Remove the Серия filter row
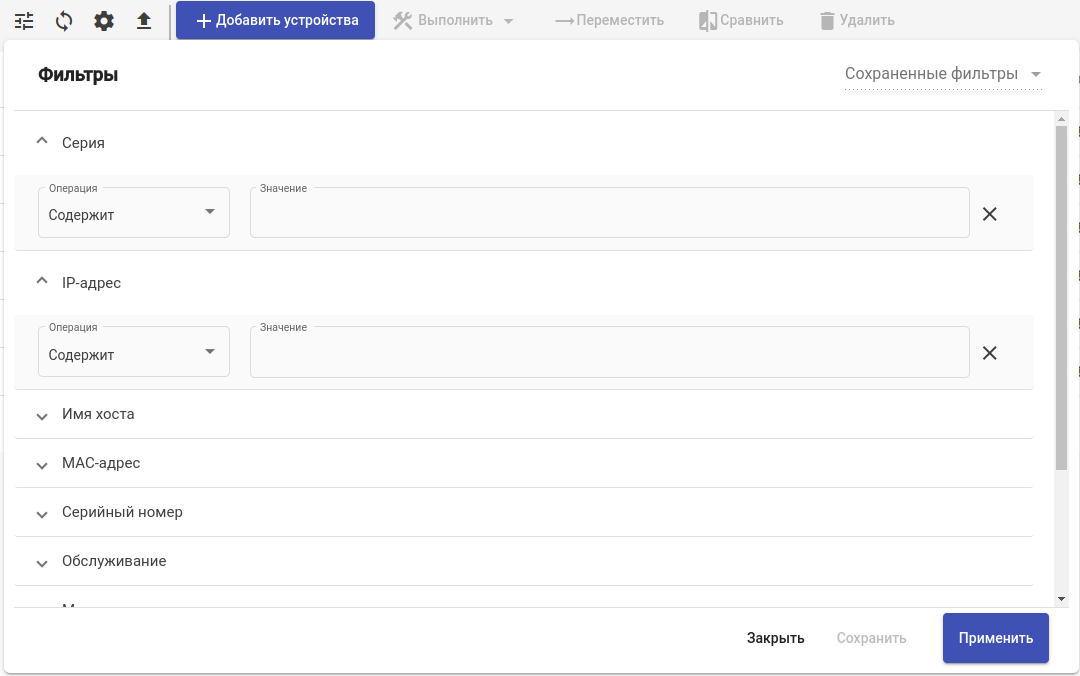1080x676 pixels. tap(989, 214)
